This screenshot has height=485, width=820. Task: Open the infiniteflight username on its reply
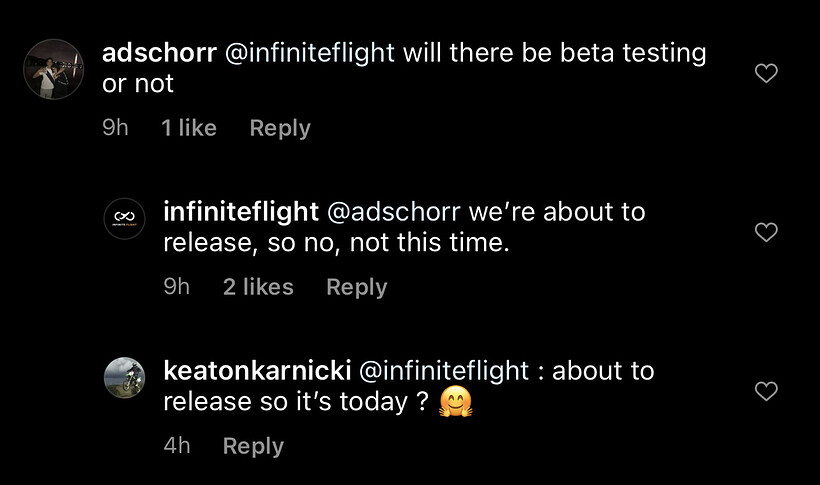pyautogui.click(x=240, y=212)
